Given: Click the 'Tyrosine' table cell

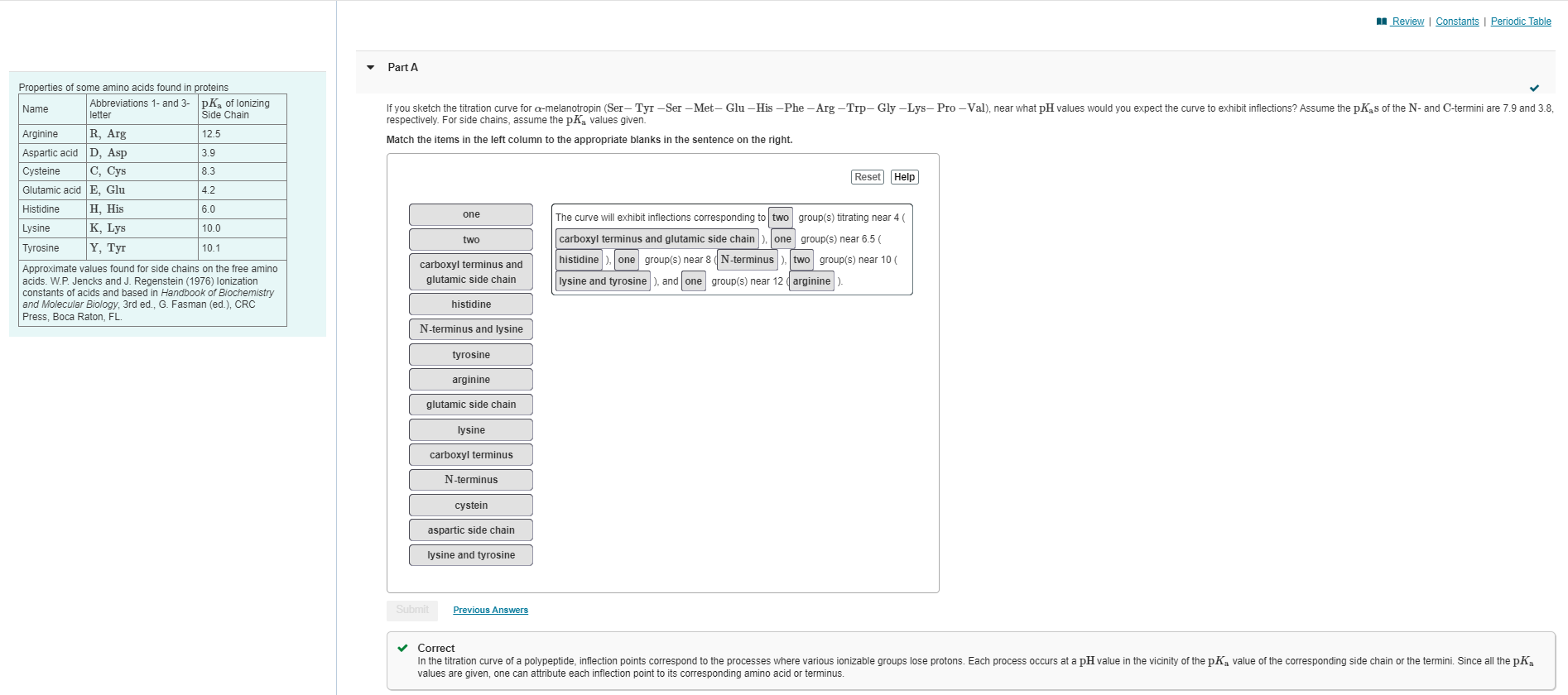Looking at the screenshot, I should pos(53,248).
